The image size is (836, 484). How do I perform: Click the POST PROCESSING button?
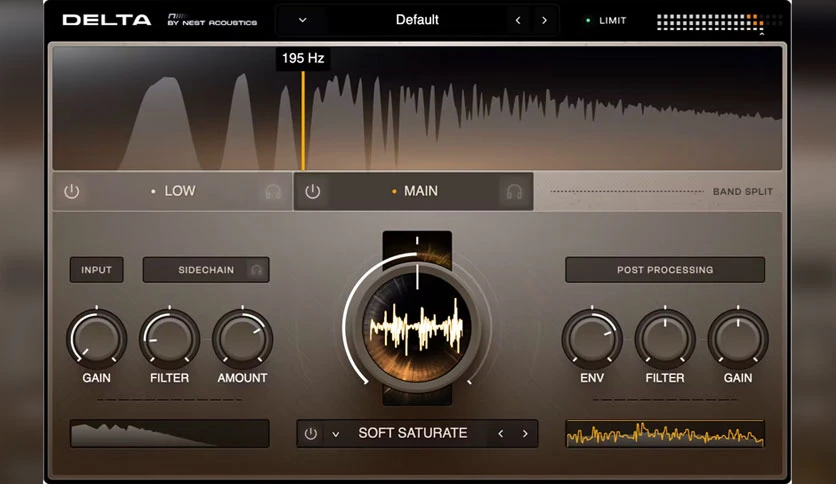pyautogui.click(x=665, y=270)
